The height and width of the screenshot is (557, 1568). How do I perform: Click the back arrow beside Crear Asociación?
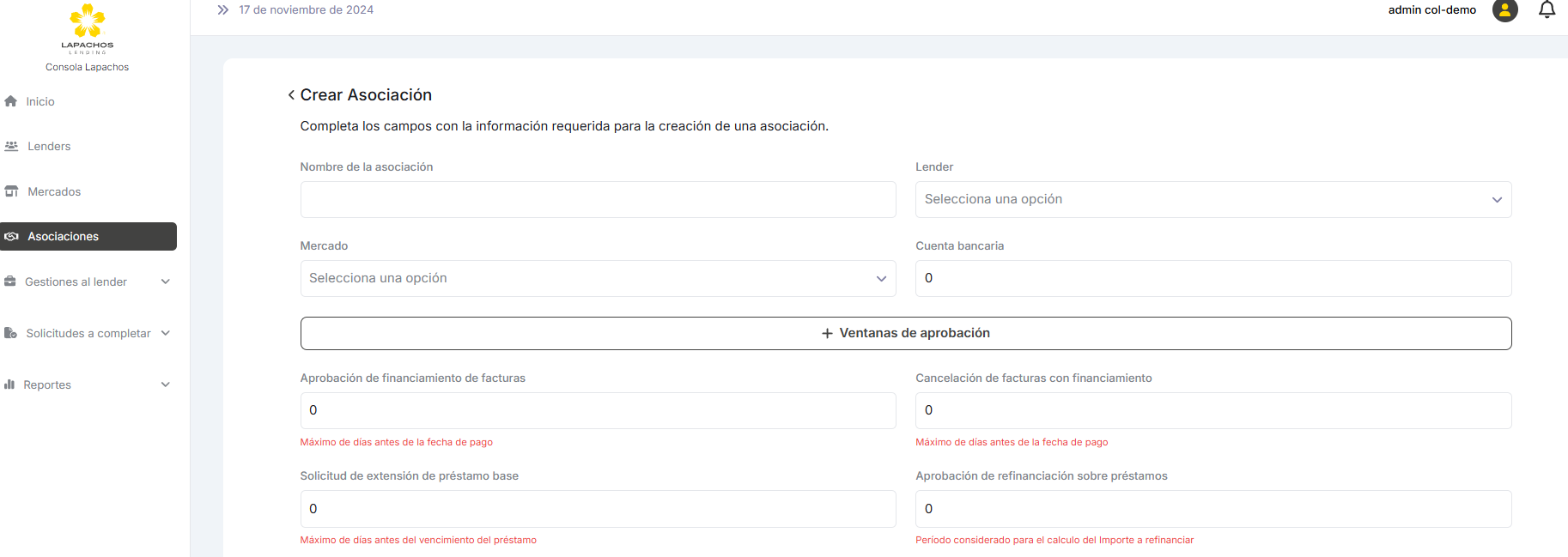coord(291,95)
